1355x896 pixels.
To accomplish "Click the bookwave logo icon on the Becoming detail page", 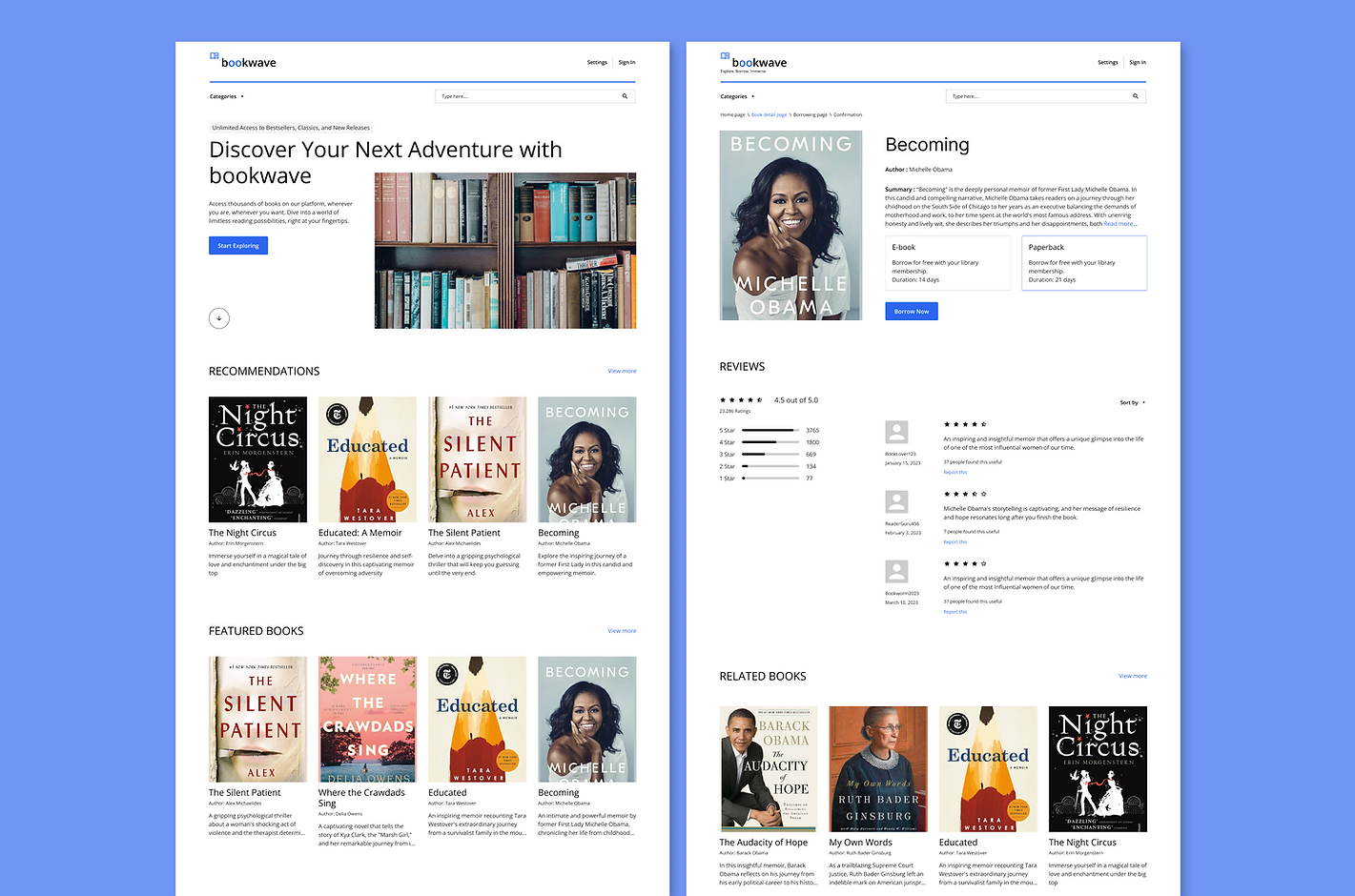I will click(725, 56).
